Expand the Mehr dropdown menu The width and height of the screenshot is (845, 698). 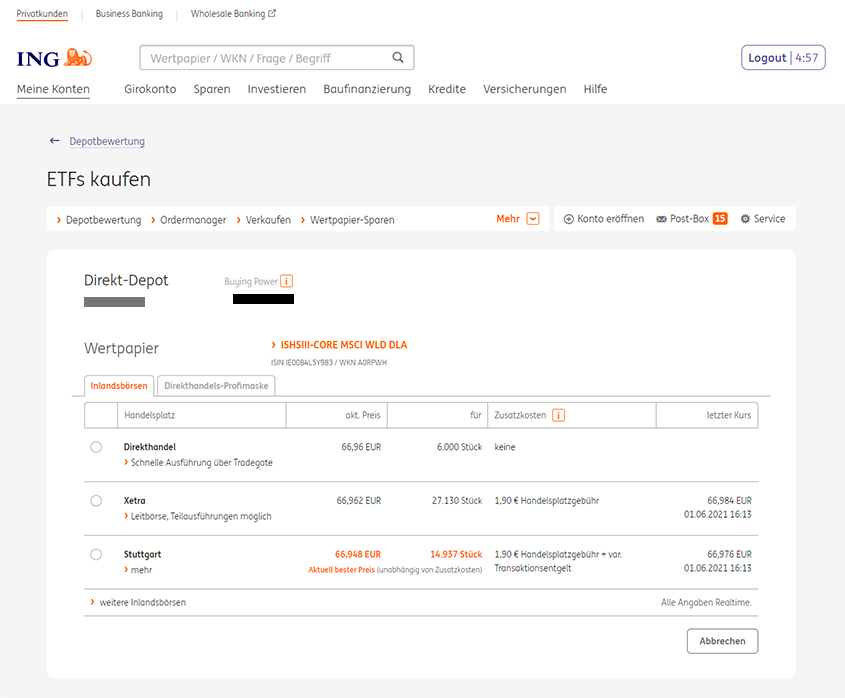pyautogui.click(x=532, y=219)
